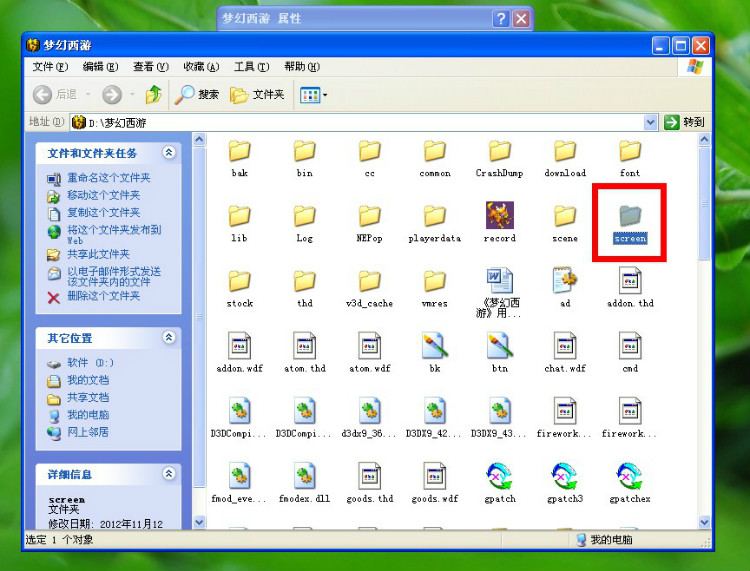Click 删除这个文件夹 link
Image resolution: width=750 pixels, height=571 pixels.
[103, 296]
